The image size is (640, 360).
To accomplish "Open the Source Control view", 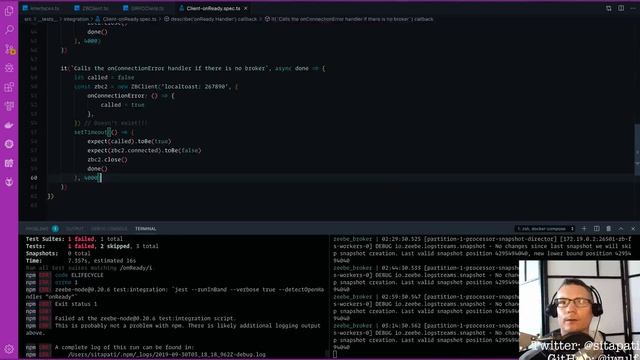I will coord(9,49).
